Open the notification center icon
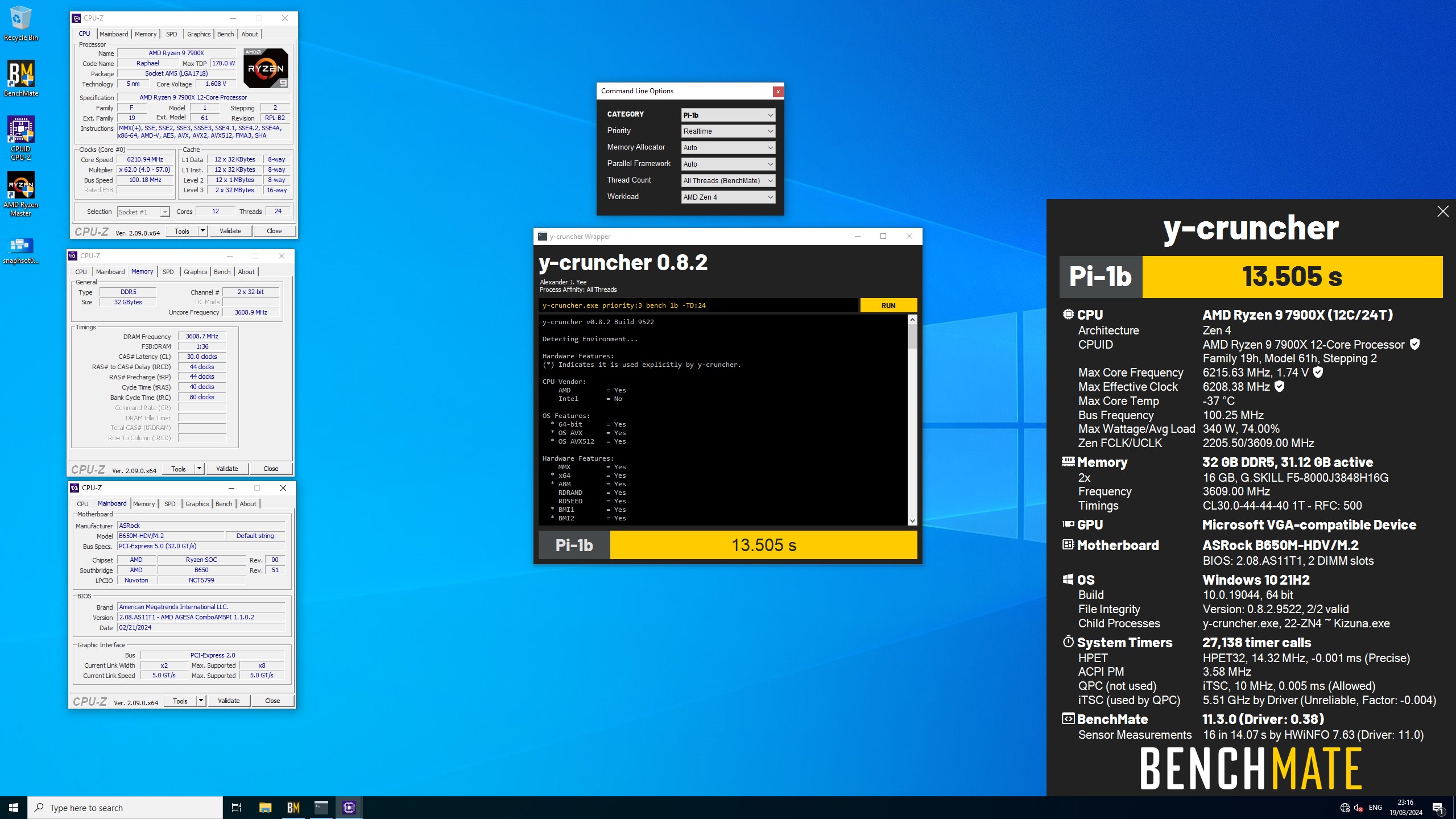This screenshot has width=1456, height=819. pos(1438,808)
